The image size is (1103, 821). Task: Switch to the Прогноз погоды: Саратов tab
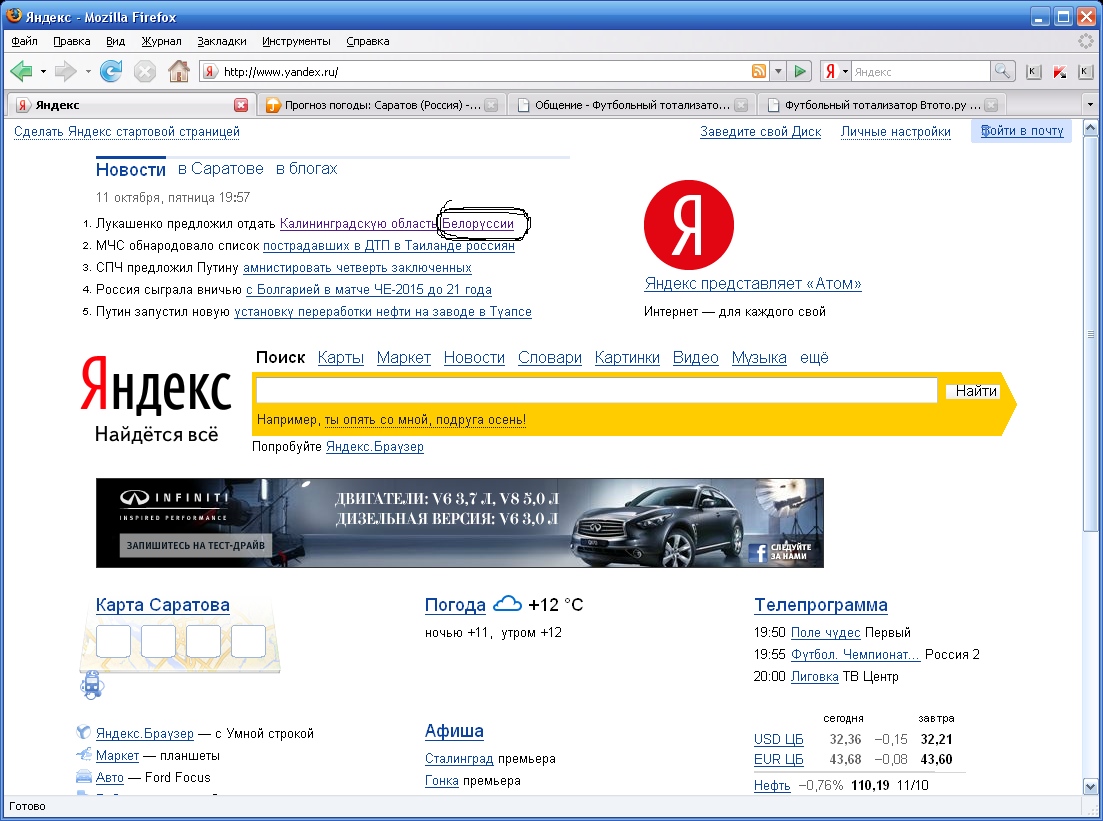(x=380, y=105)
